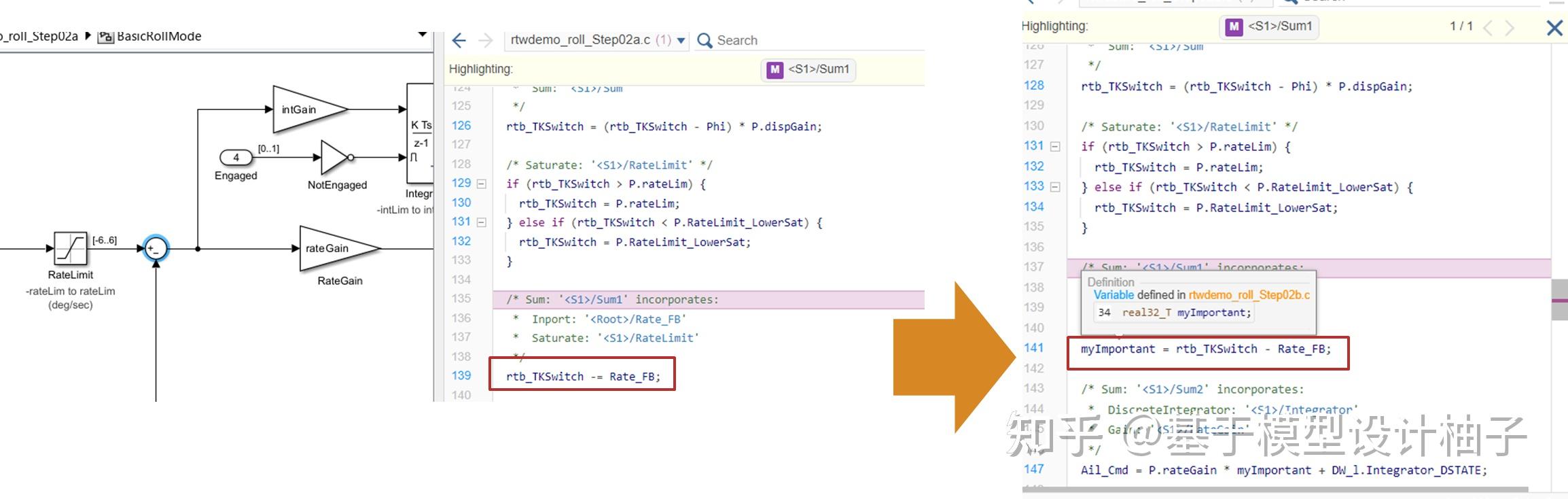Image resolution: width=1568 pixels, height=499 pixels.
Task: Click line number 139 in the left code pane
Action: 461,376
